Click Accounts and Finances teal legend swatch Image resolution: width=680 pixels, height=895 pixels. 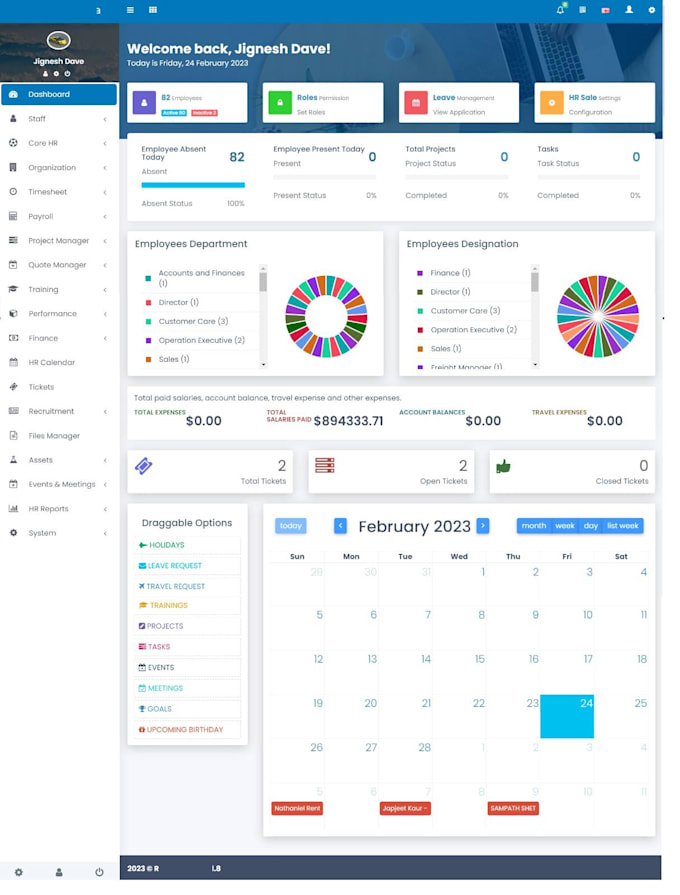(x=148, y=279)
